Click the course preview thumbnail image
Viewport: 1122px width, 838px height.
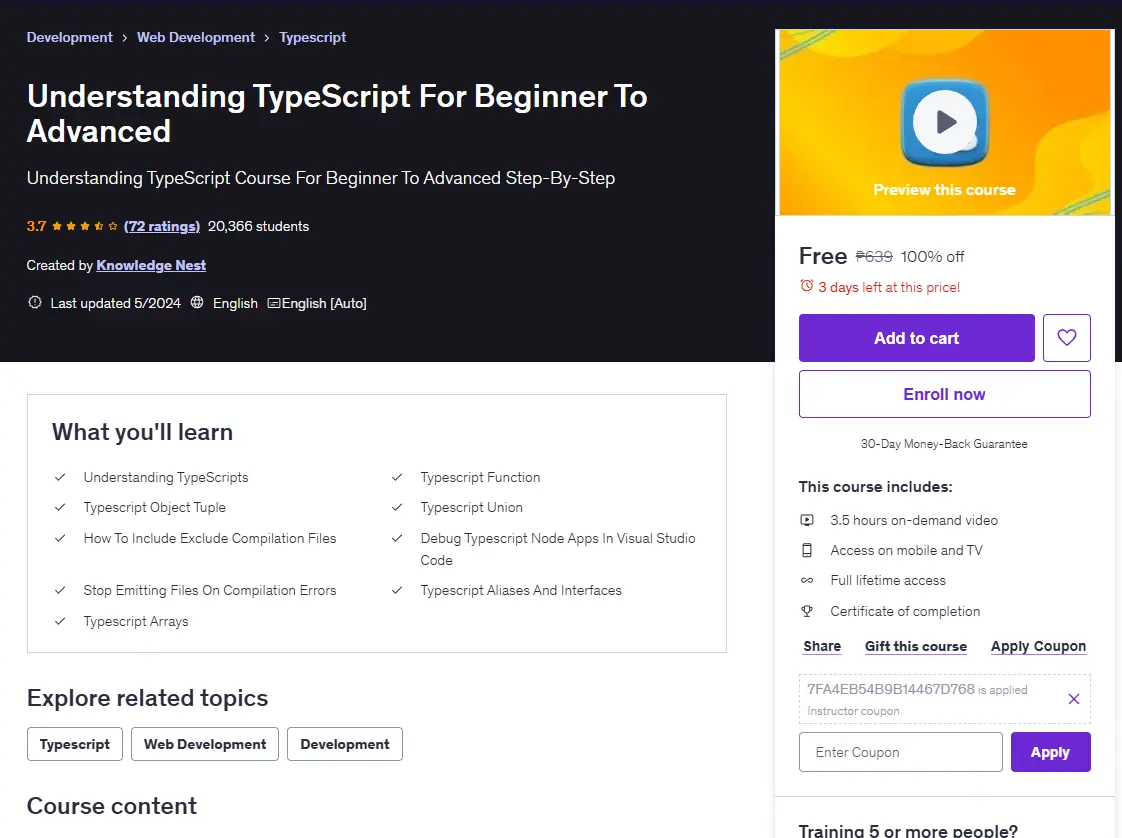(x=945, y=122)
